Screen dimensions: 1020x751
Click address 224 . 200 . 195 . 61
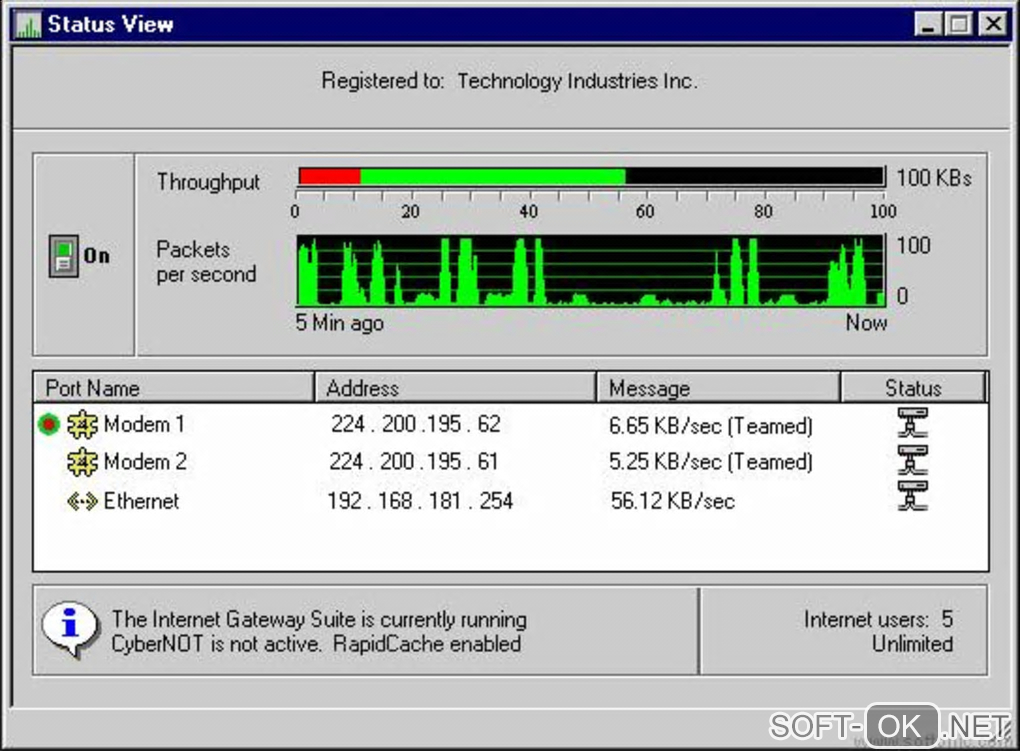click(x=414, y=462)
